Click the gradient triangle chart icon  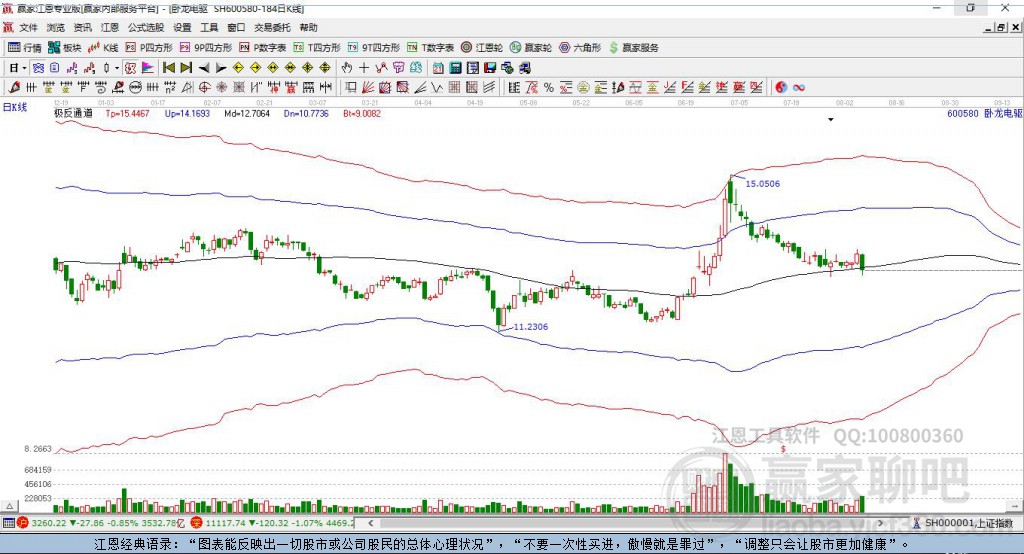tap(148, 68)
